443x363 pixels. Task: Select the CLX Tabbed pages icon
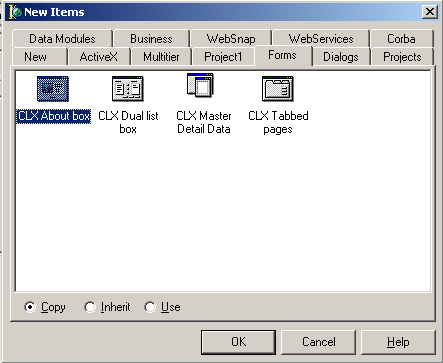click(278, 89)
